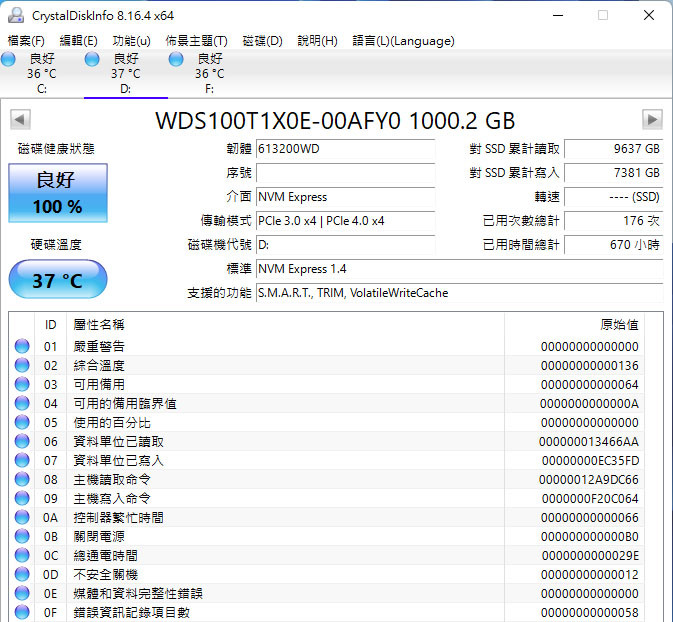Click the firmware field 613200WD
Image resolution: width=673 pixels, height=622 pixels.
tap(346, 149)
